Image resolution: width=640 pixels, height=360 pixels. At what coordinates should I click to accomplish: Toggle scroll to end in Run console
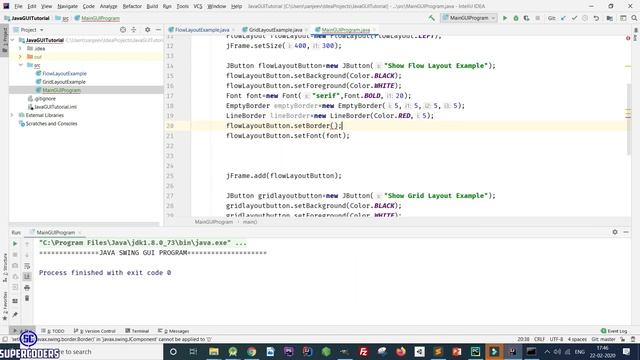pos(27,277)
